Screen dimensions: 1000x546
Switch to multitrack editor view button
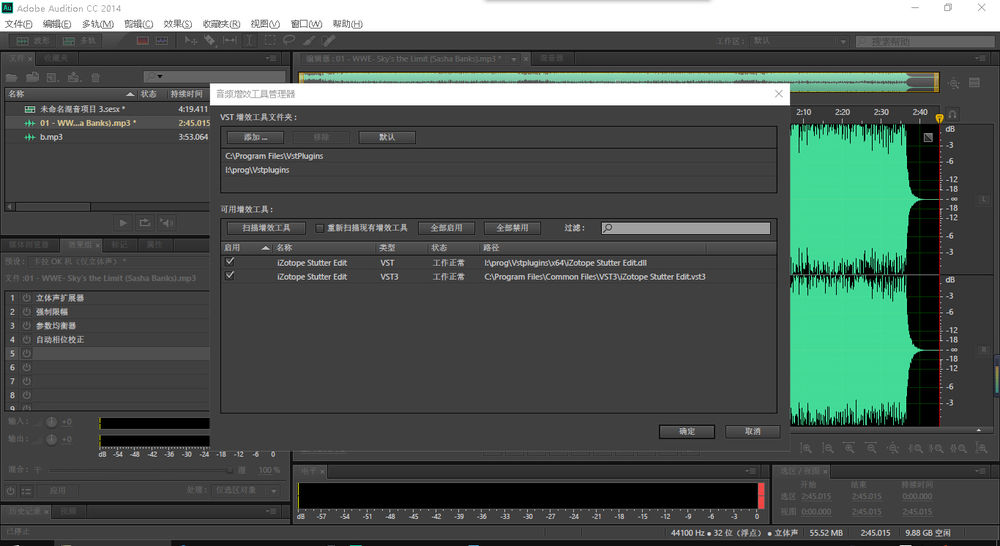coord(79,41)
